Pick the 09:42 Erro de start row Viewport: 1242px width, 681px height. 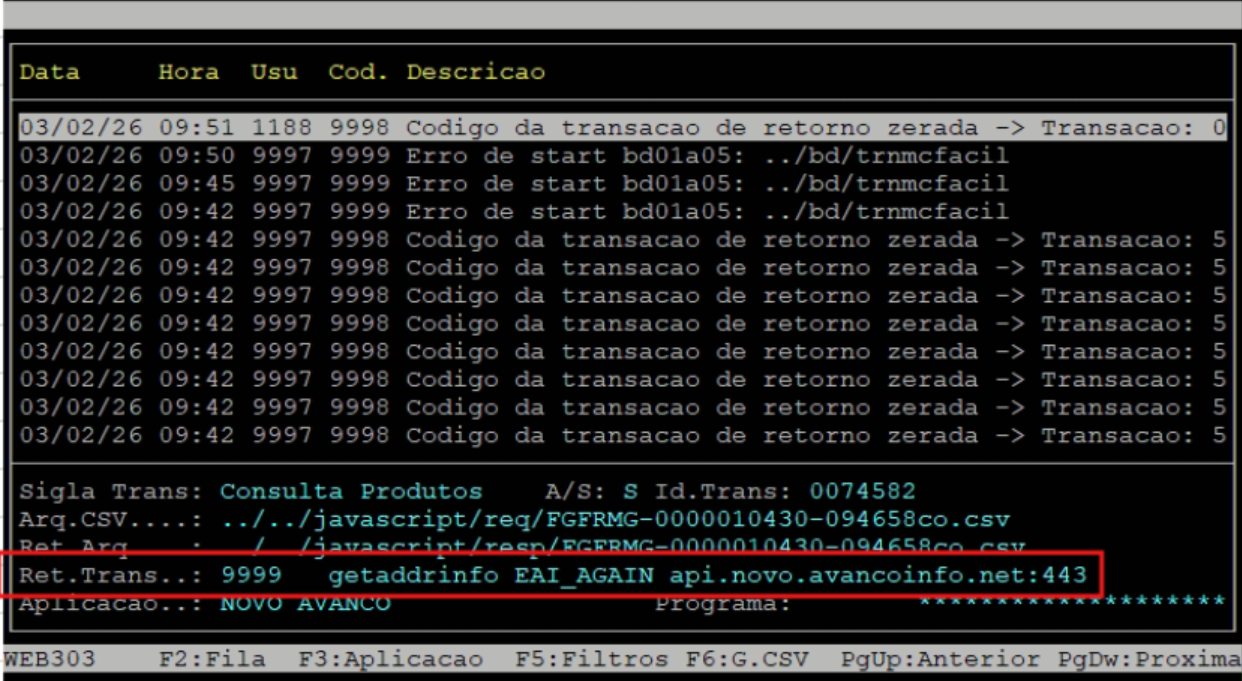[514, 212]
